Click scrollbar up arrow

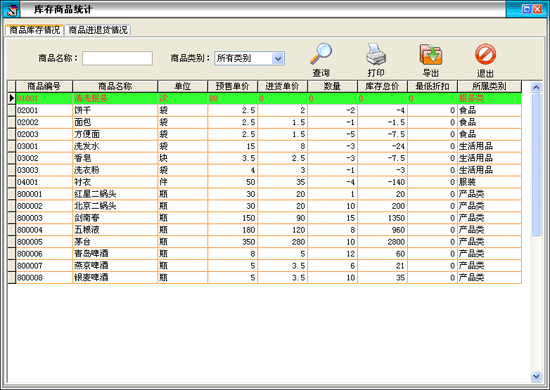click(x=536, y=87)
